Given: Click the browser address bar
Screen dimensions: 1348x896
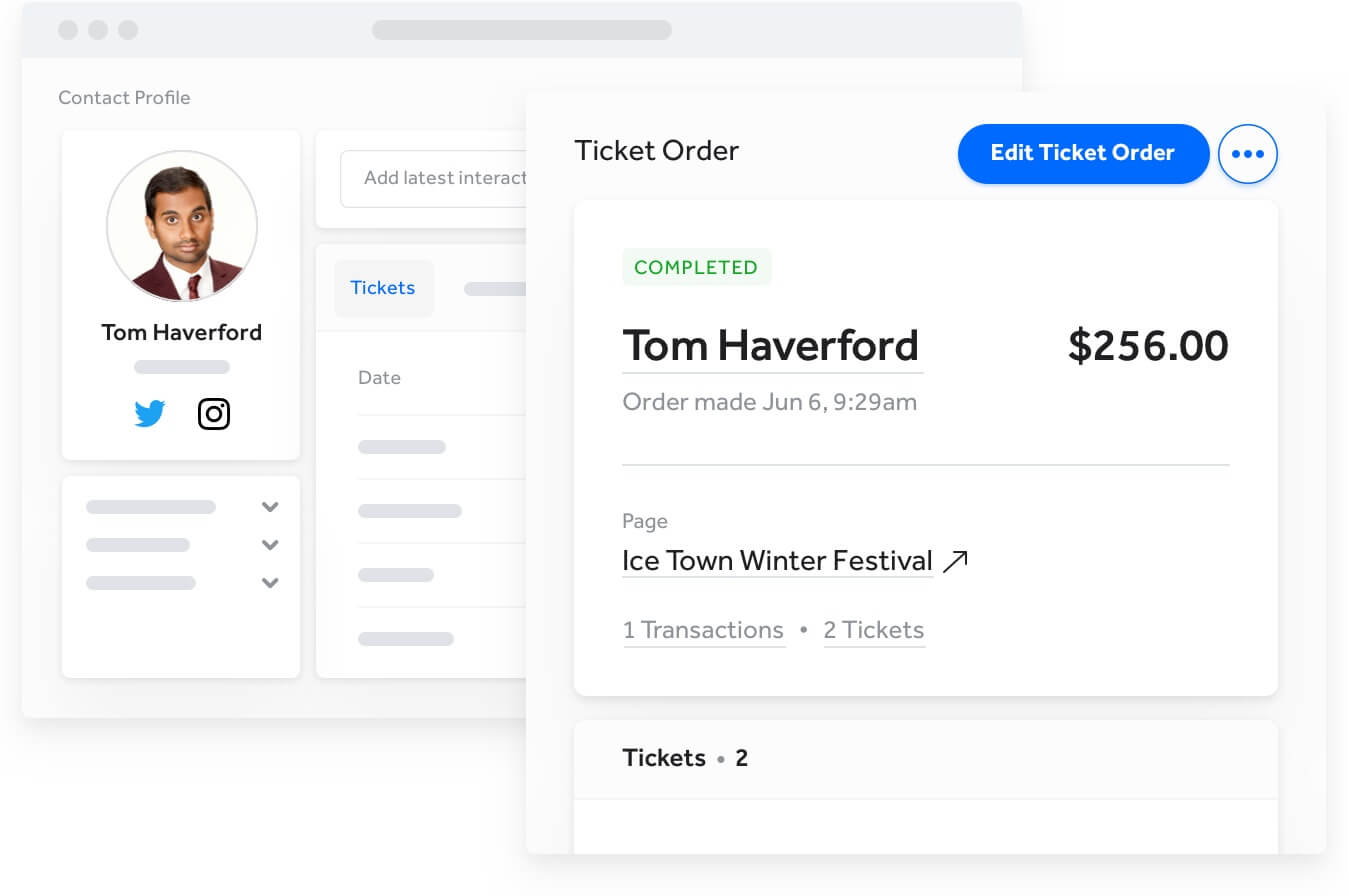Looking at the screenshot, I should click(x=521, y=30).
